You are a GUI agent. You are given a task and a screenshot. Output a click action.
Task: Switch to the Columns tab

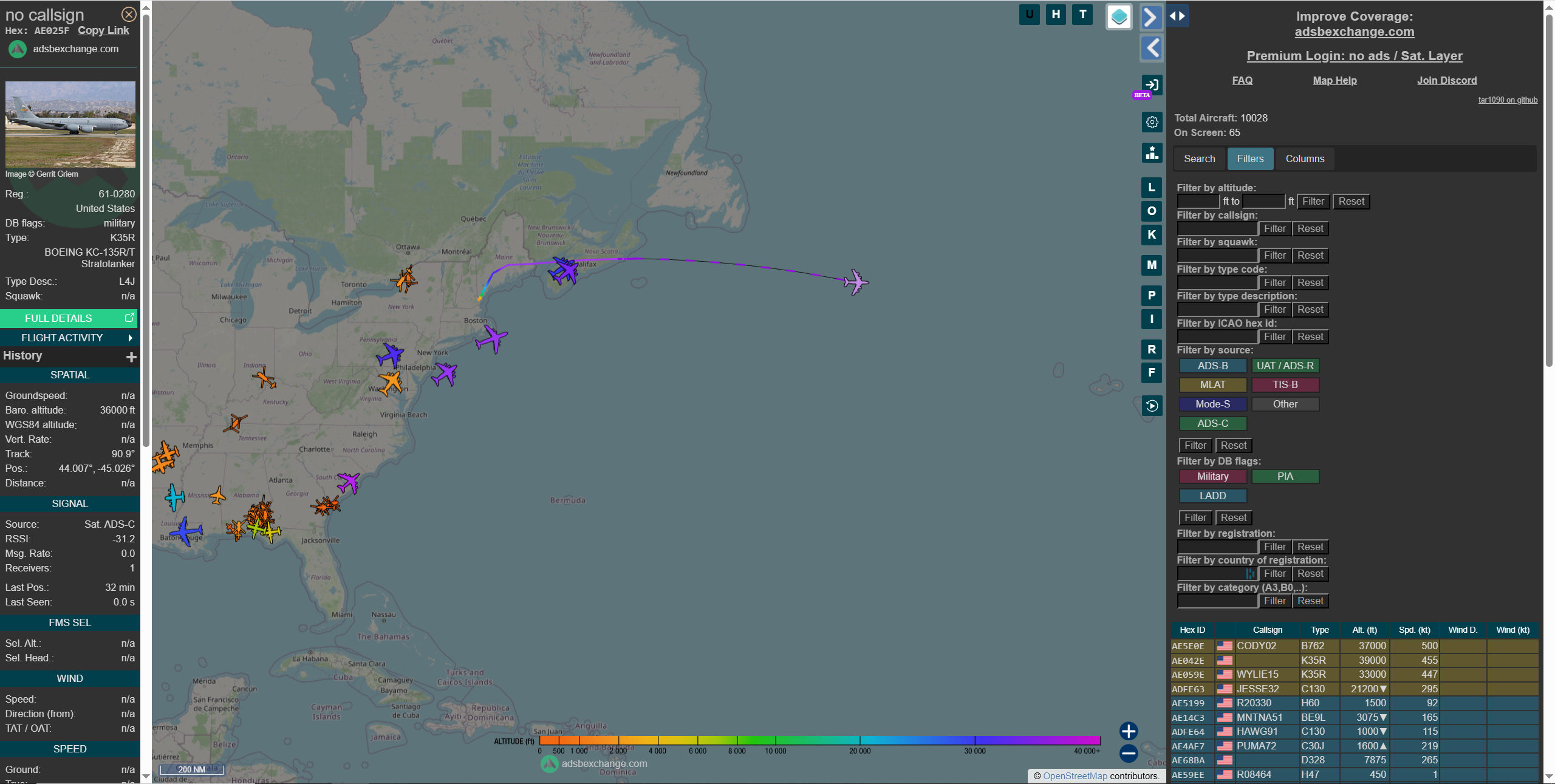click(1305, 159)
